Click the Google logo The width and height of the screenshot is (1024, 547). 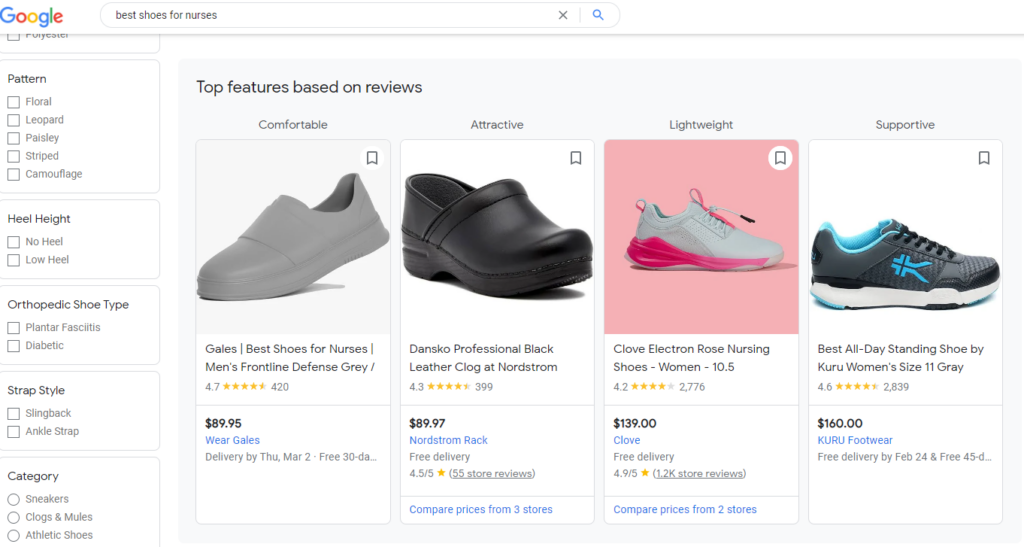pos(31,16)
